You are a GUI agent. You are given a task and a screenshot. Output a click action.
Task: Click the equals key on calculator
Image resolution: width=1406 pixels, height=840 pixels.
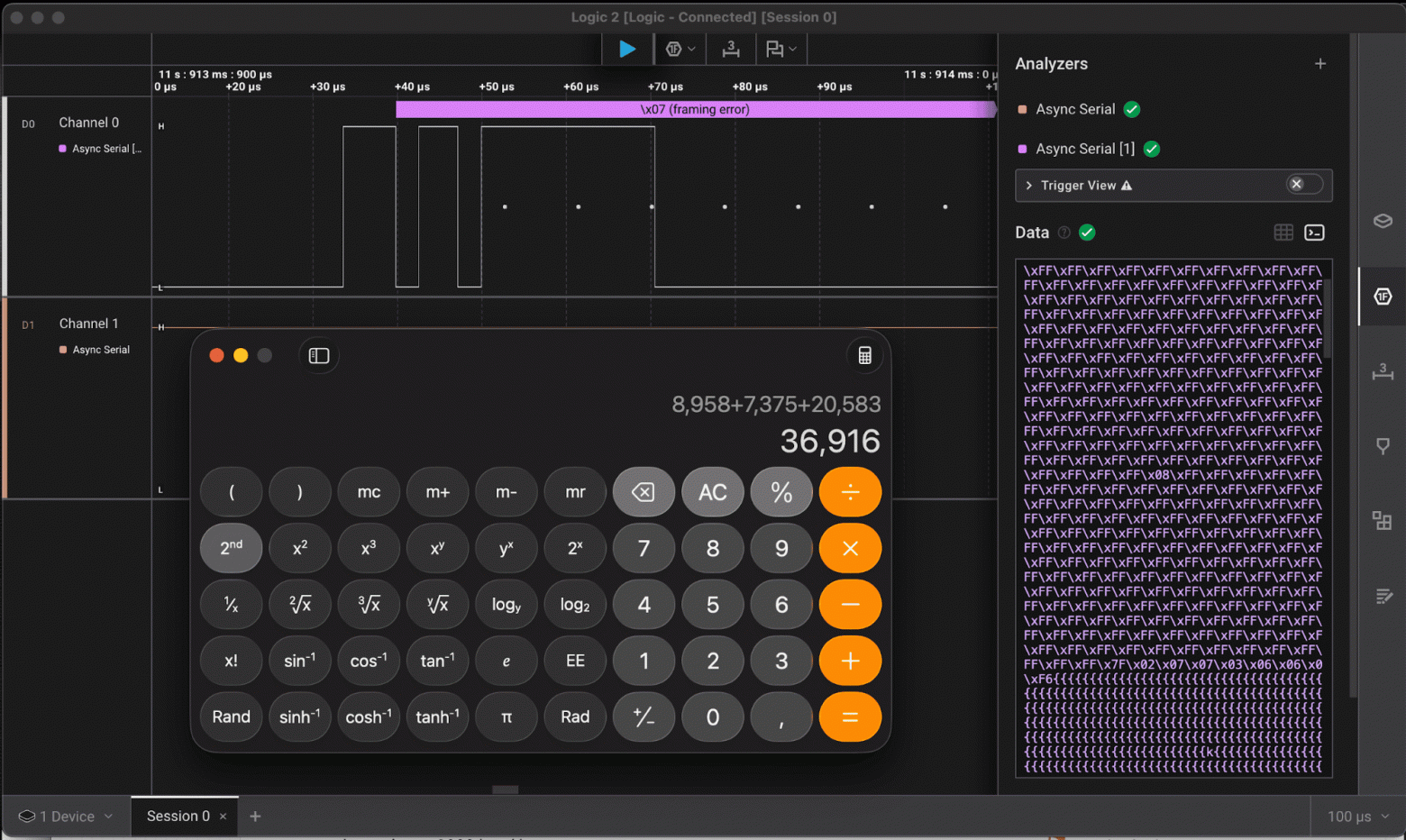pyautogui.click(x=850, y=717)
